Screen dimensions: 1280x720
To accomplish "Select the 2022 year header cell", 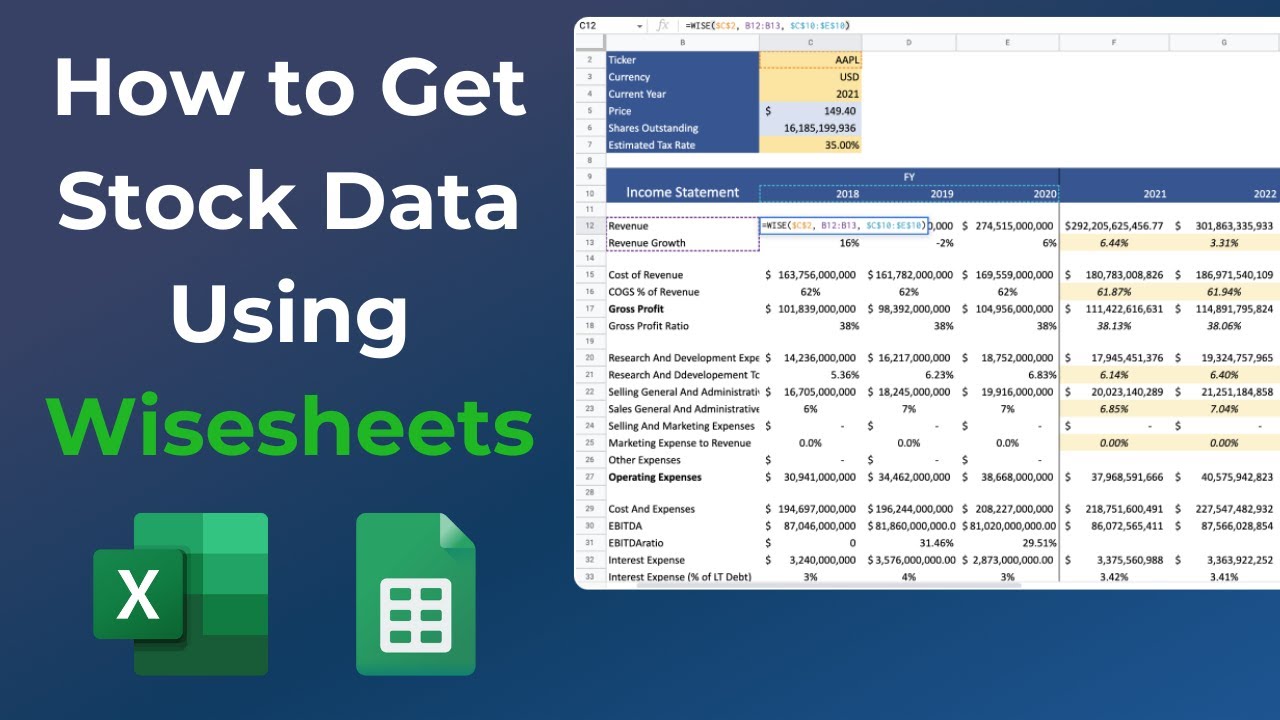I will pyautogui.click(x=1224, y=194).
